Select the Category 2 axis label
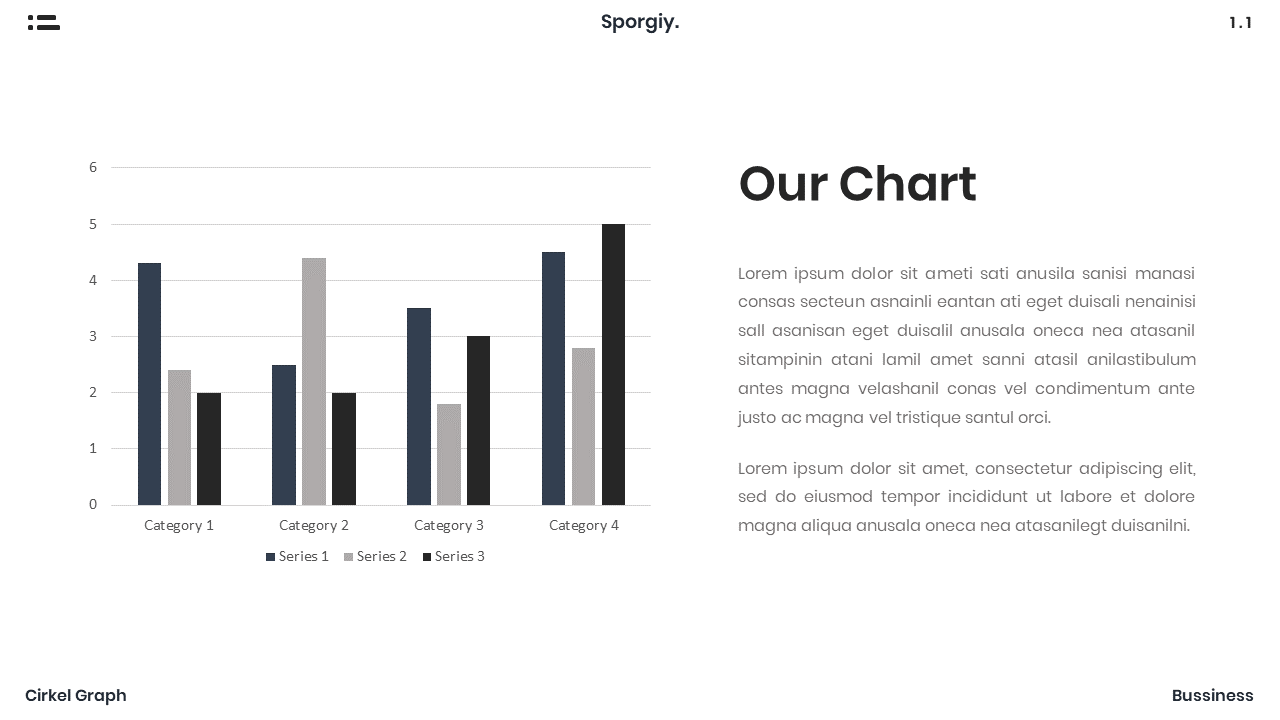The width and height of the screenshot is (1280, 720). coord(314,525)
